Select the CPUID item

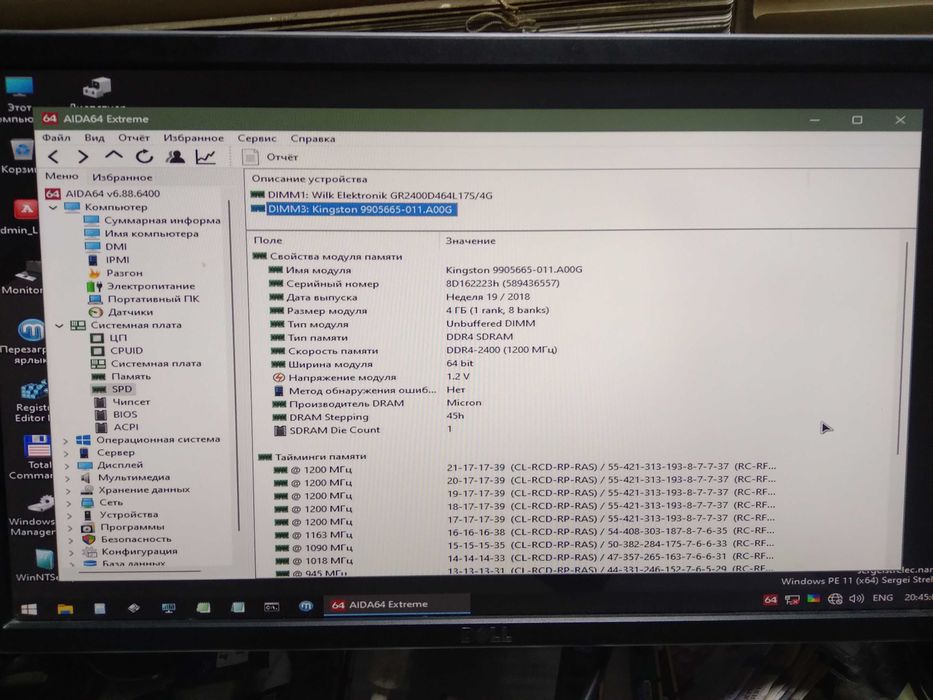click(117, 351)
